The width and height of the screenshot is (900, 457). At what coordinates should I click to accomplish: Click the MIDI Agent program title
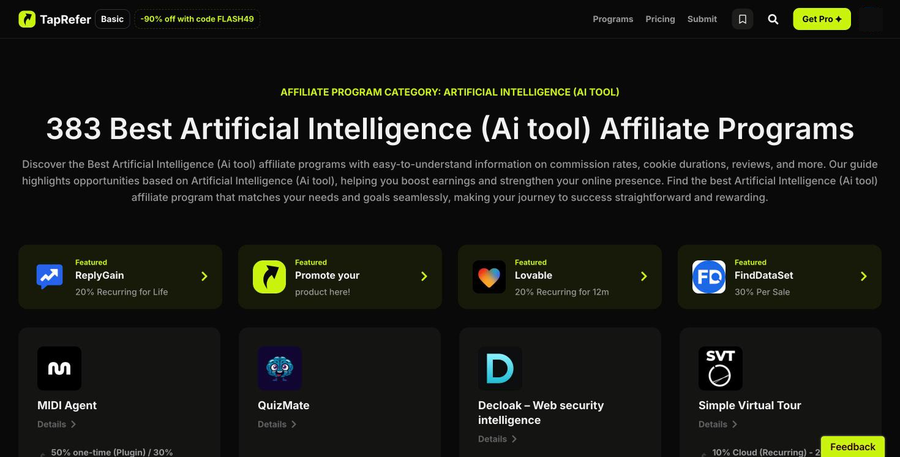coord(67,405)
